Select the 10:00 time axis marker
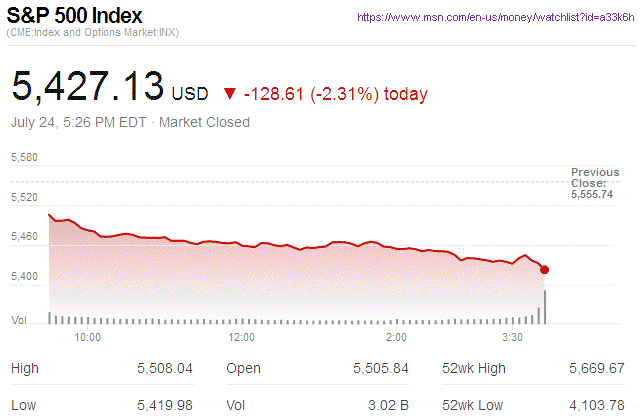 tap(88, 337)
